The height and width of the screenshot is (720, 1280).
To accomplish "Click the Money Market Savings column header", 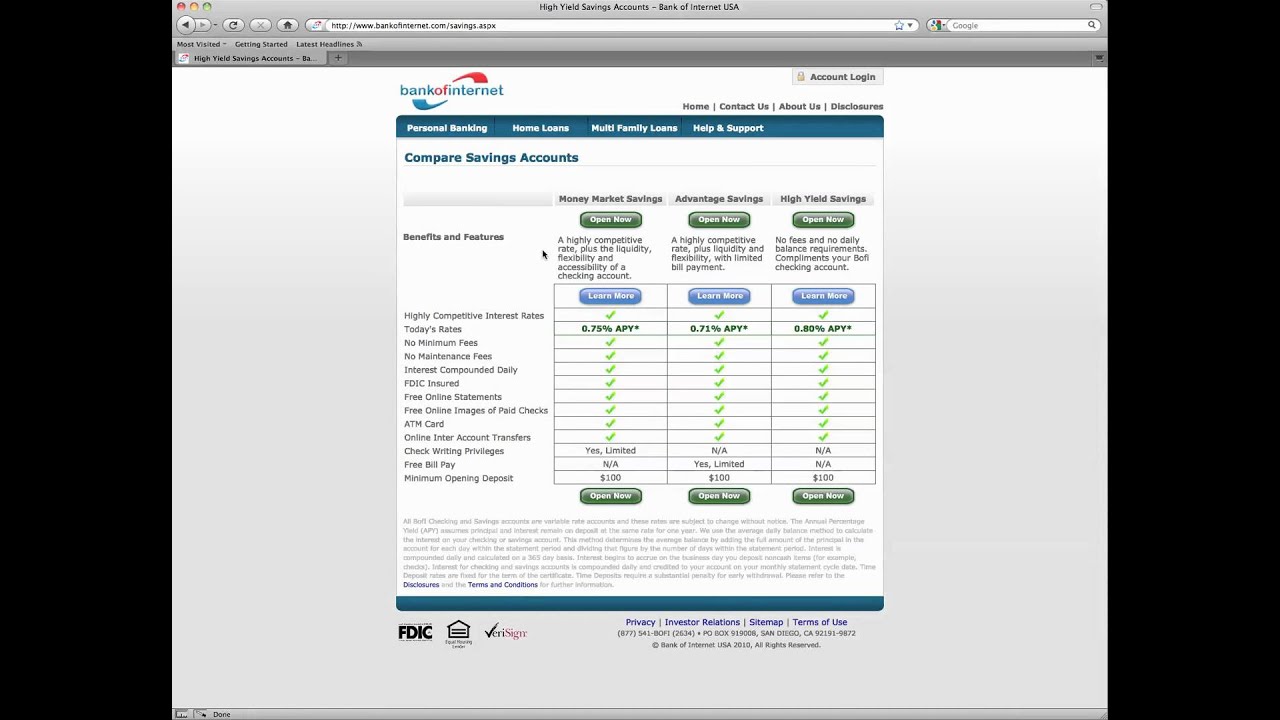I will pos(610,199).
